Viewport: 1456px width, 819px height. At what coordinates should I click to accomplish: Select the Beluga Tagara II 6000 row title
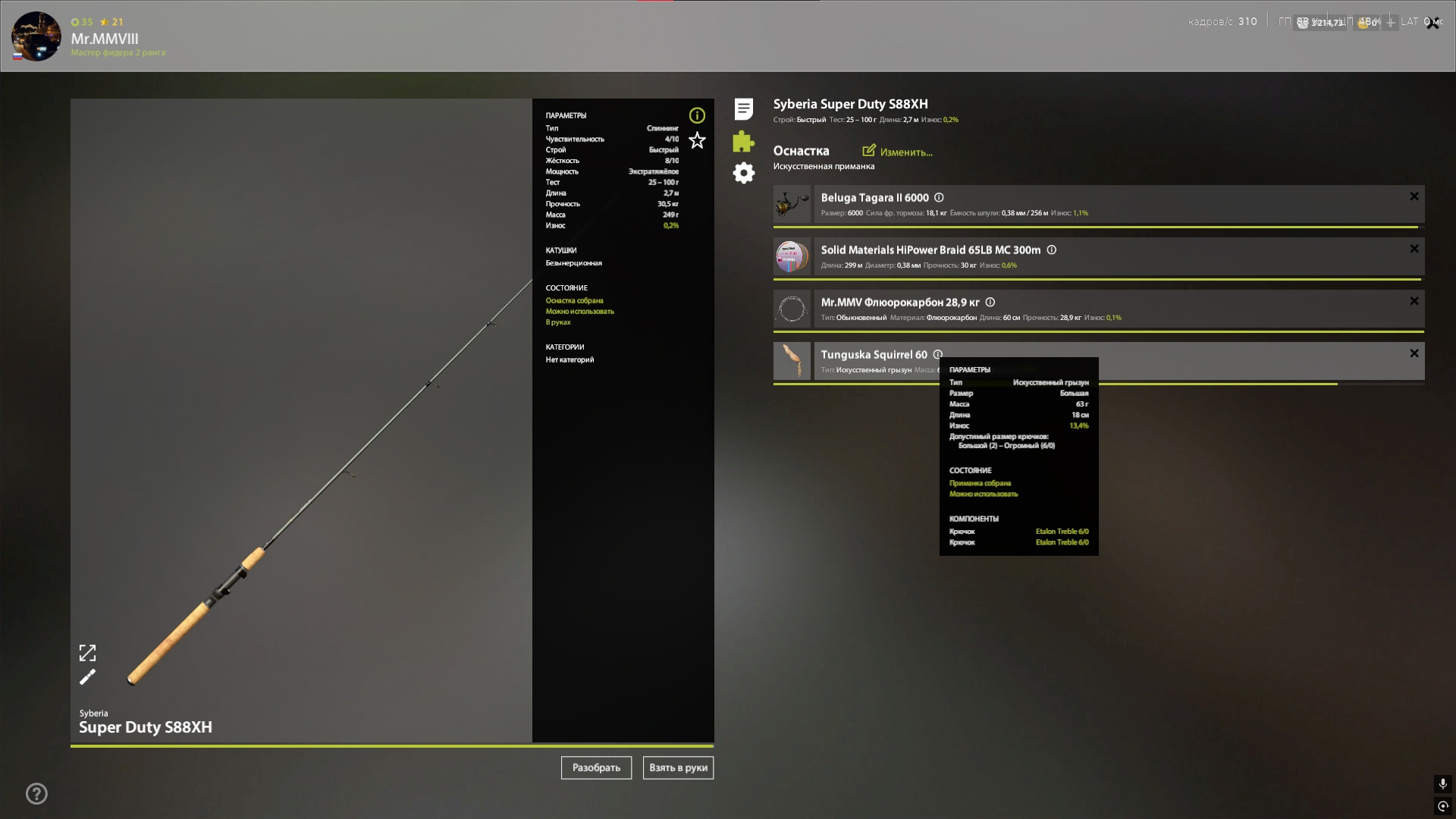(x=874, y=198)
